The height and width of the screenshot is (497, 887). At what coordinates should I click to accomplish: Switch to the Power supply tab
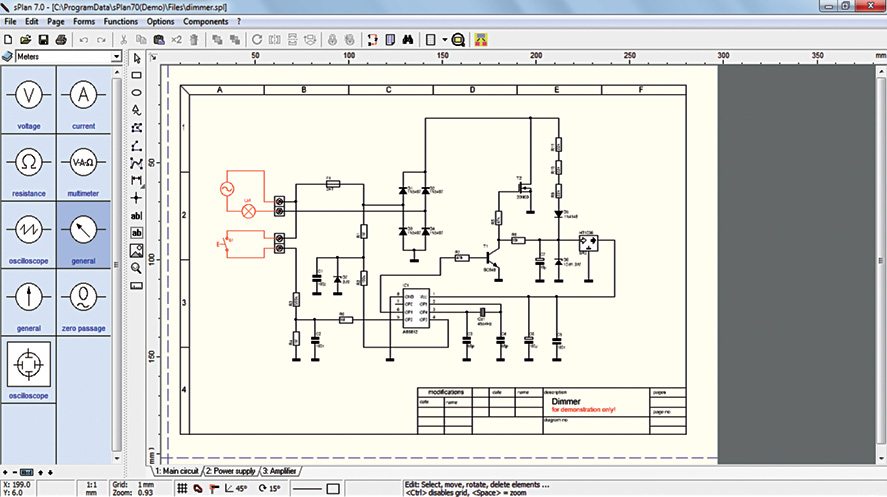point(230,470)
